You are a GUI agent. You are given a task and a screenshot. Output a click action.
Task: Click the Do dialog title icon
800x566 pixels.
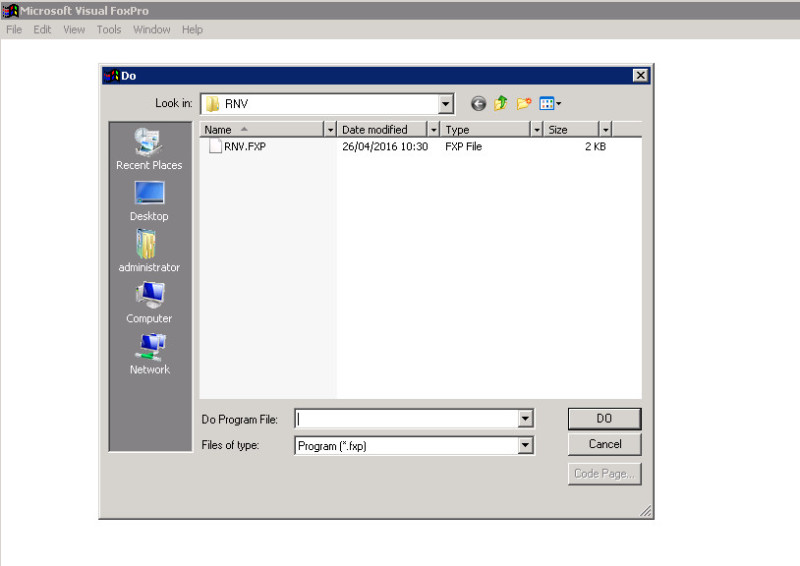pyautogui.click(x=111, y=76)
